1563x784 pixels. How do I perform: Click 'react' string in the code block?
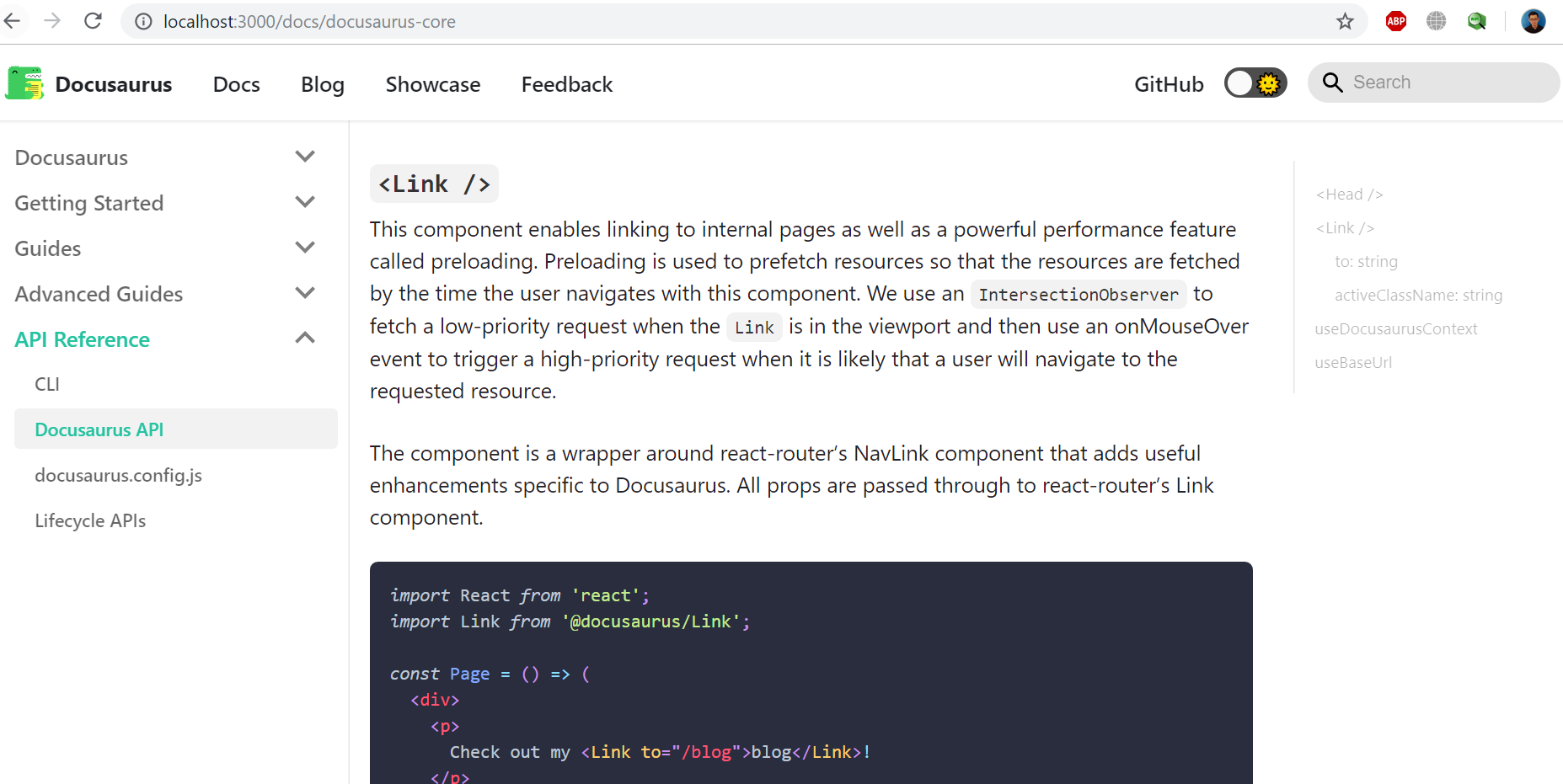click(606, 595)
